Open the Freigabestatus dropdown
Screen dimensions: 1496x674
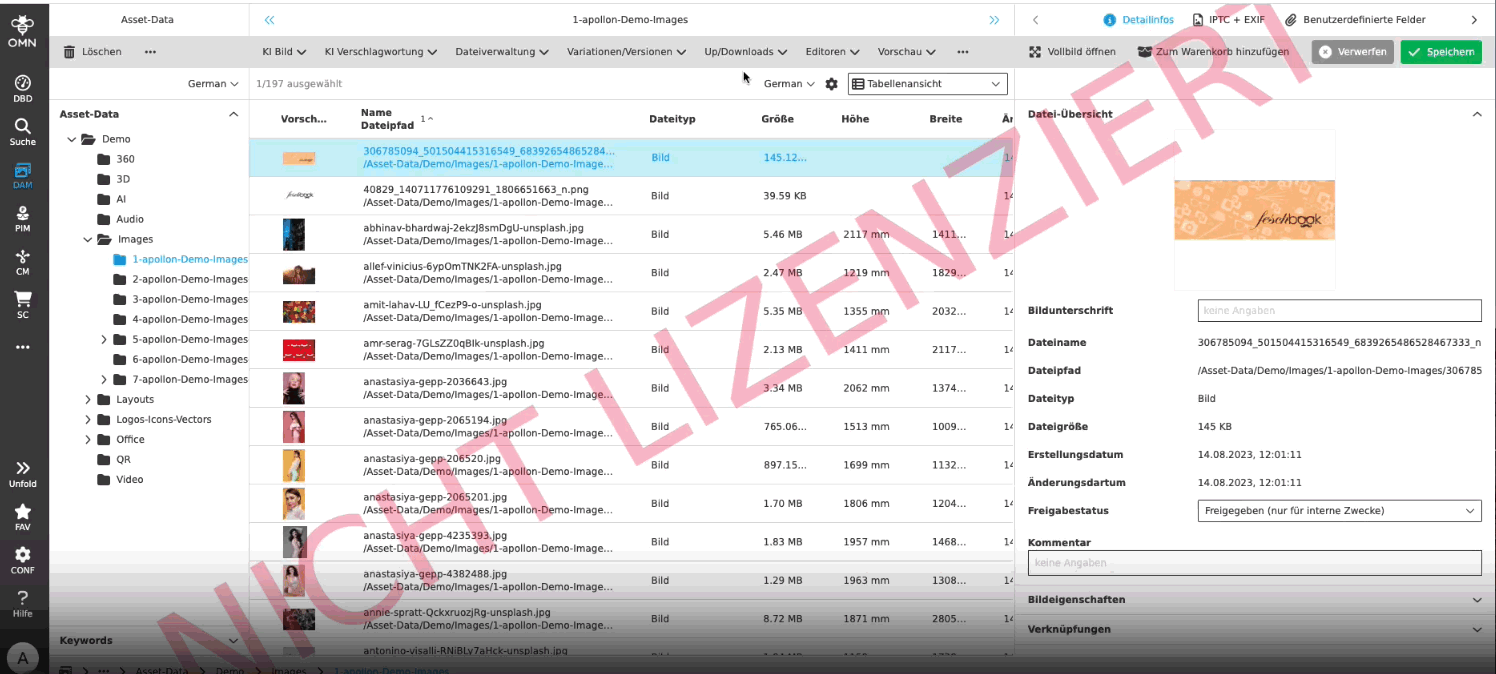click(1339, 510)
